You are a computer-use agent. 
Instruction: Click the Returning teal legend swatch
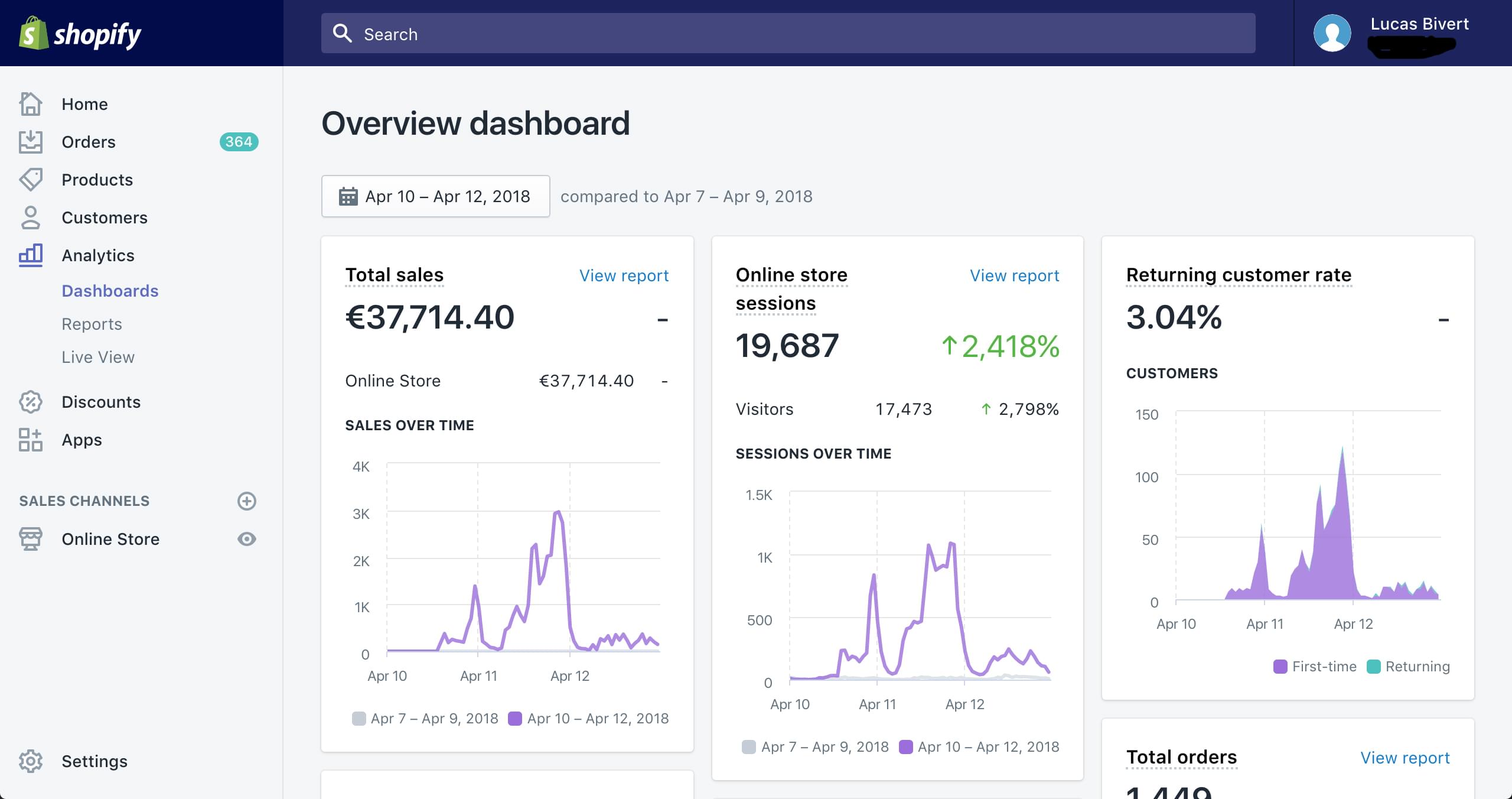pos(1373,666)
